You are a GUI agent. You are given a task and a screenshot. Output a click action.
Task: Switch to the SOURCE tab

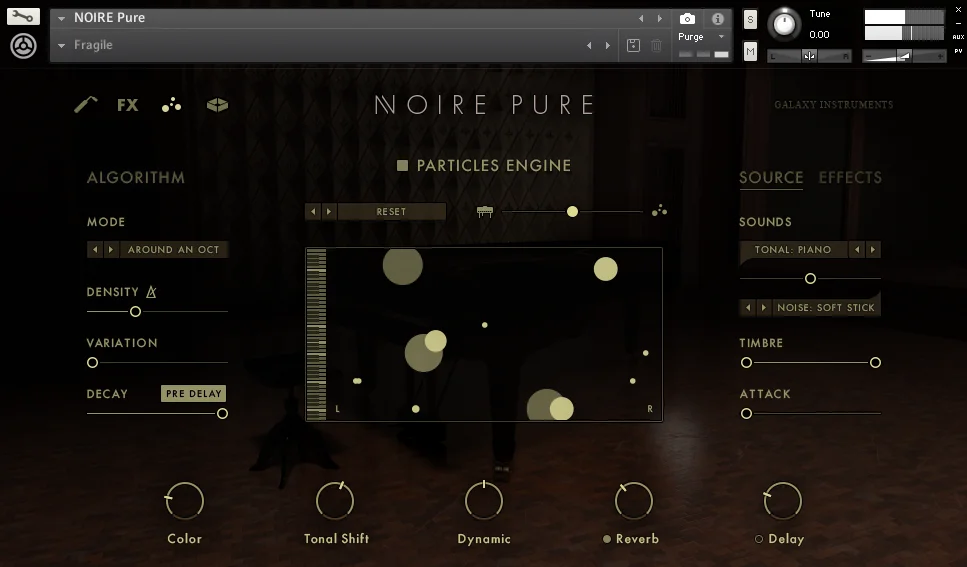pos(771,178)
